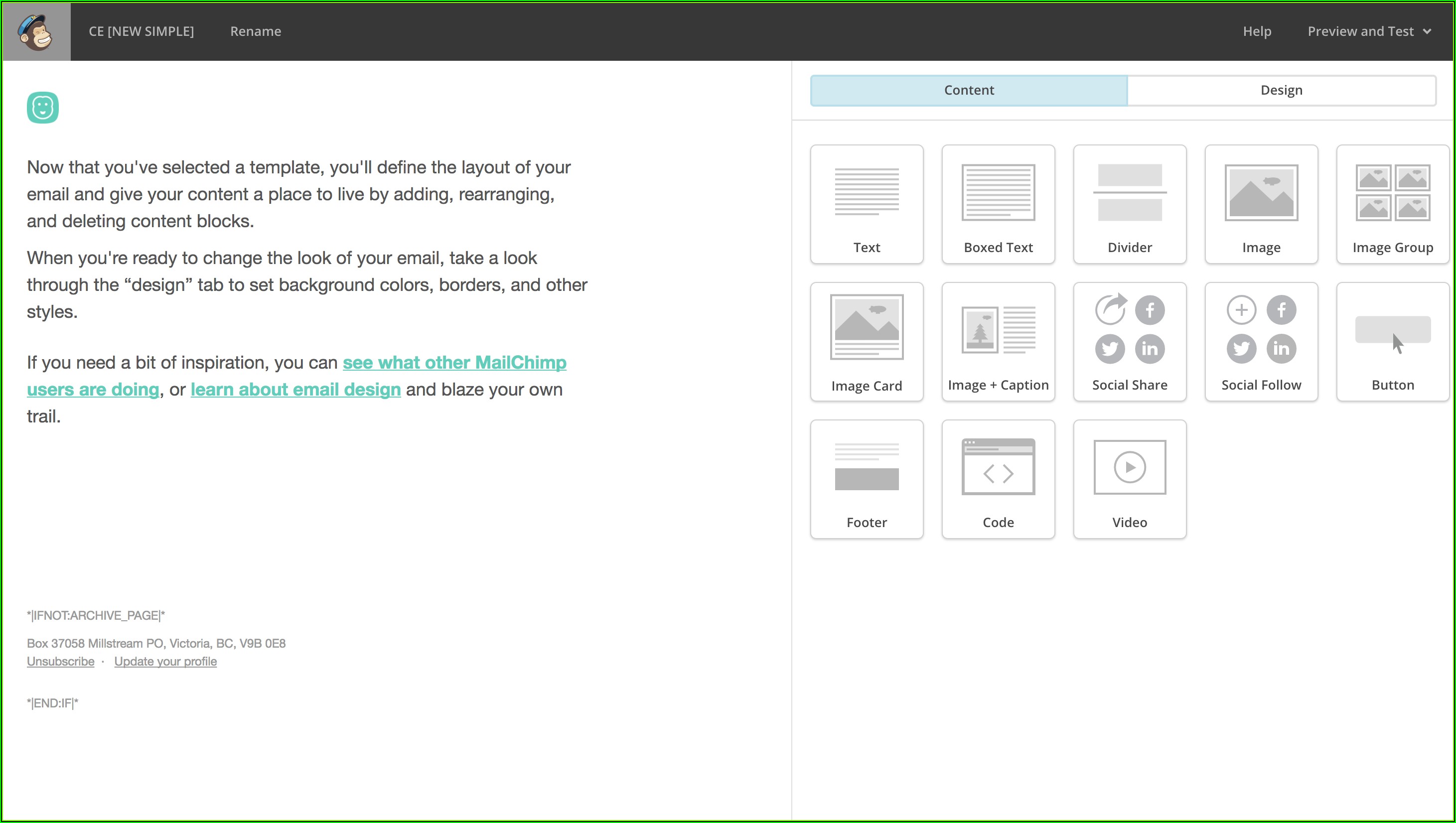Select the Code content block
1456x823 pixels.
click(x=998, y=479)
